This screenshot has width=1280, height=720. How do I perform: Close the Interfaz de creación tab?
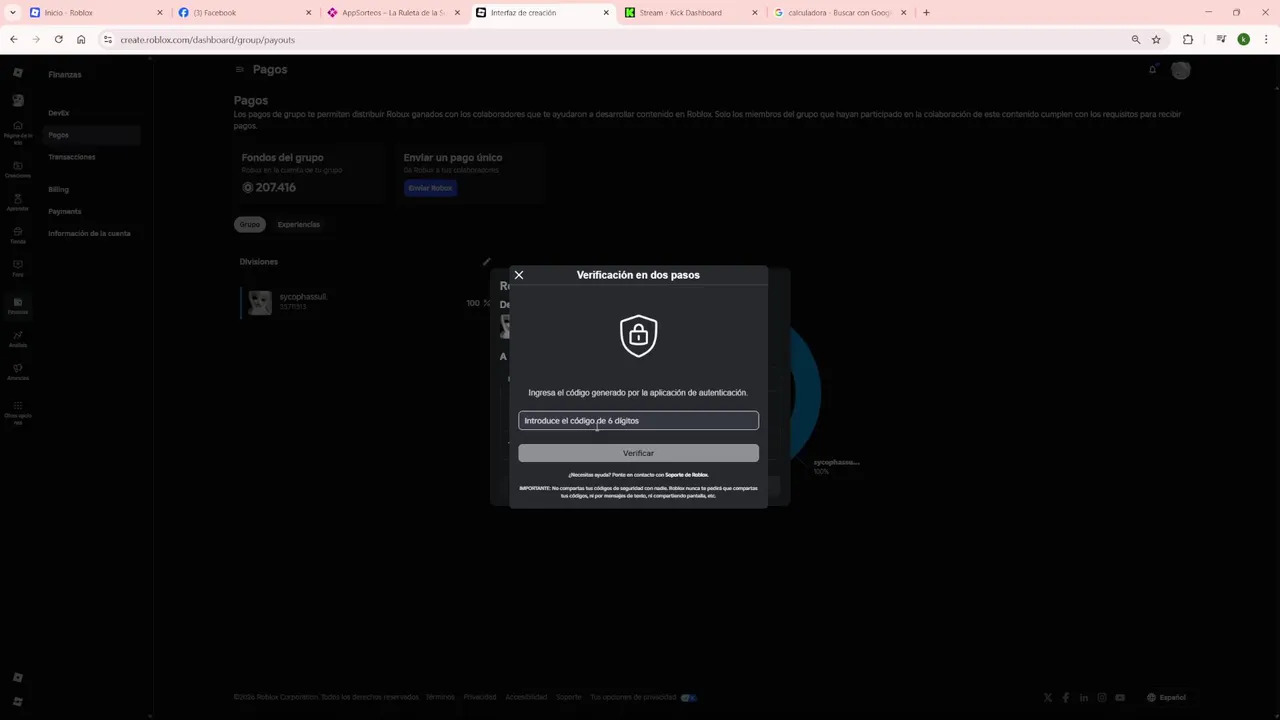tap(606, 13)
